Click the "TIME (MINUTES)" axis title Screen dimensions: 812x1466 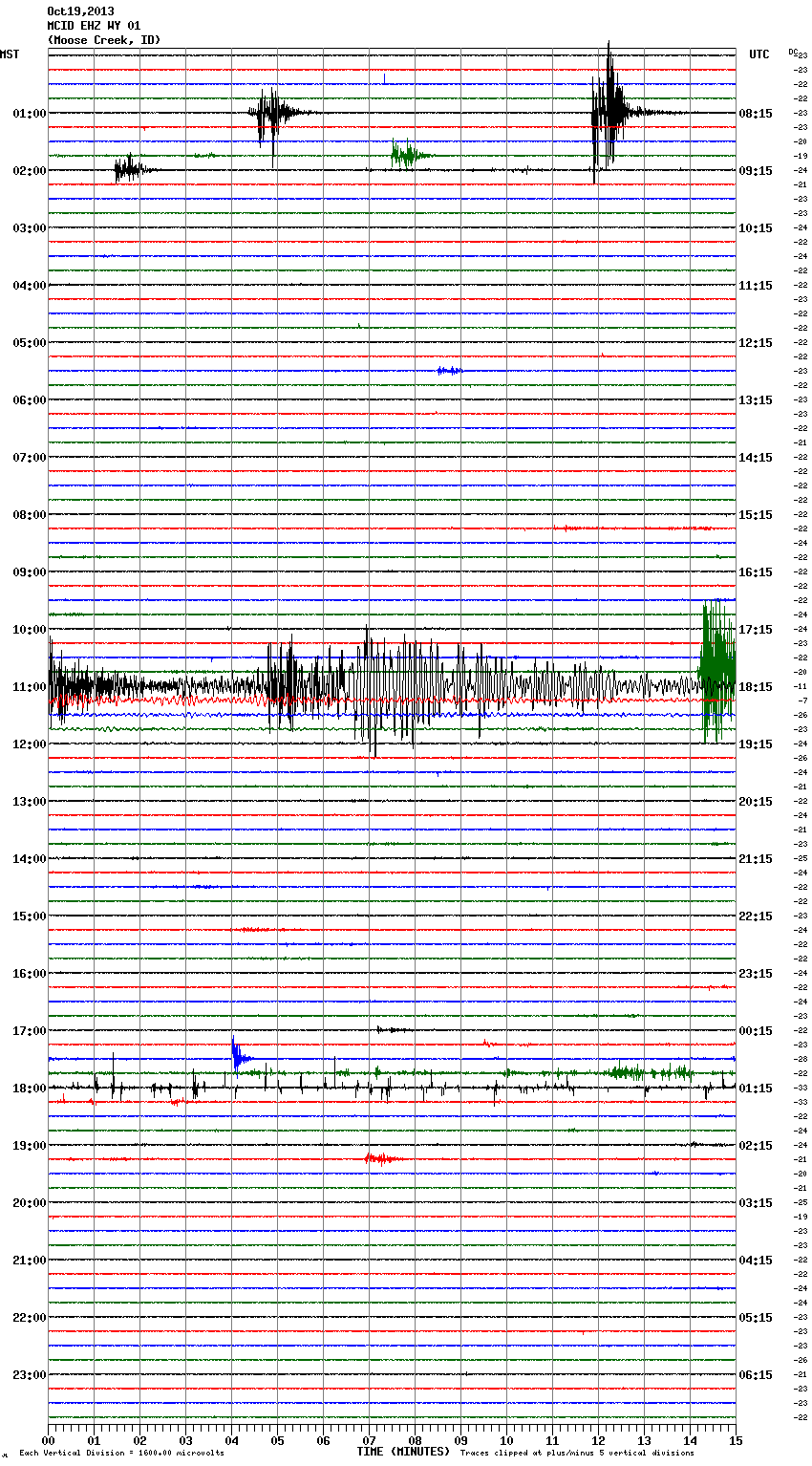tap(403, 1452)
